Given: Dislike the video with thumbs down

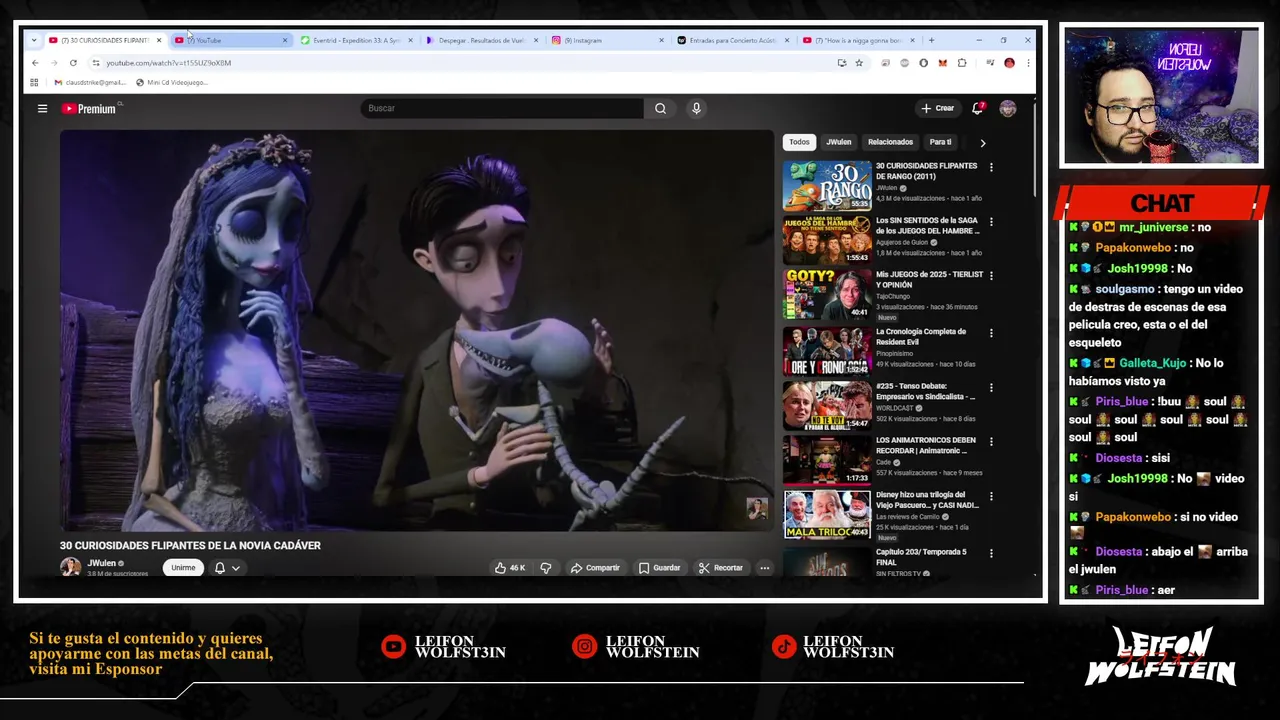Looking at the screenshot, I should 546,568.
